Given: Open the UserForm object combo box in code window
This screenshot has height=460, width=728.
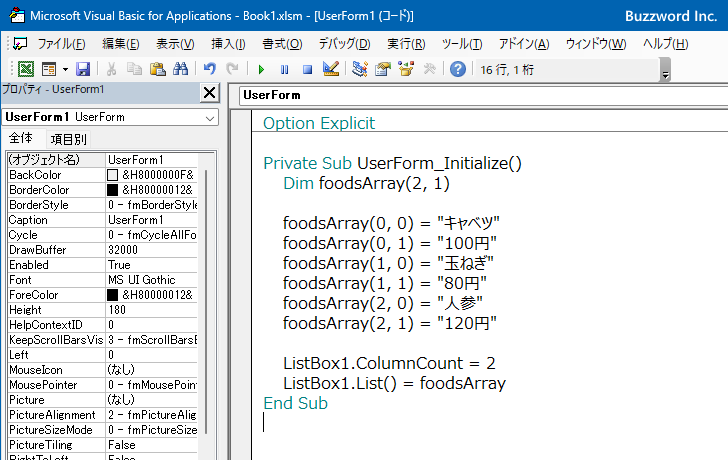Looking at the screenshot, I should 483,95.
